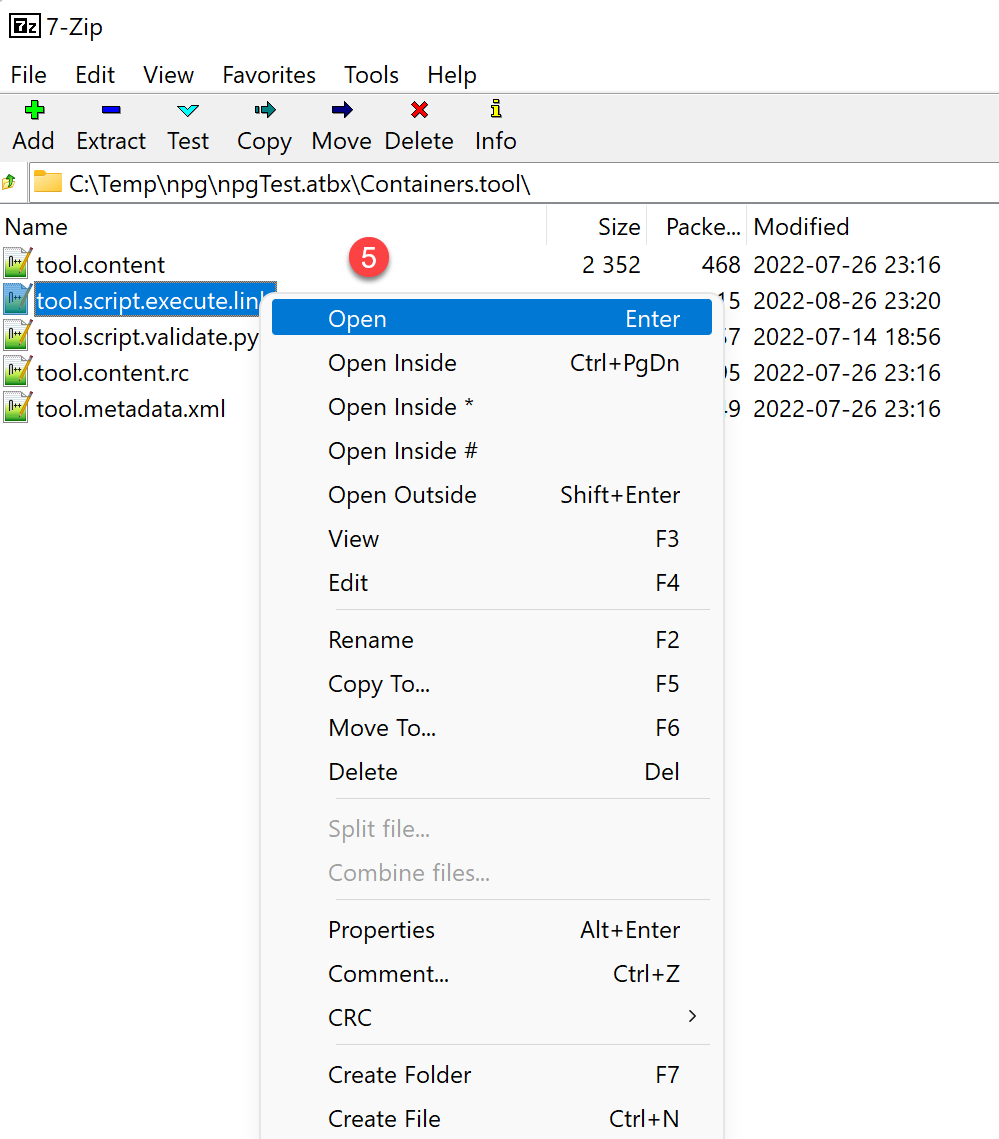This screenshot has height=1139, width=999.
Task: Select the tool.content file icon
Action: (x=17, y=264)
